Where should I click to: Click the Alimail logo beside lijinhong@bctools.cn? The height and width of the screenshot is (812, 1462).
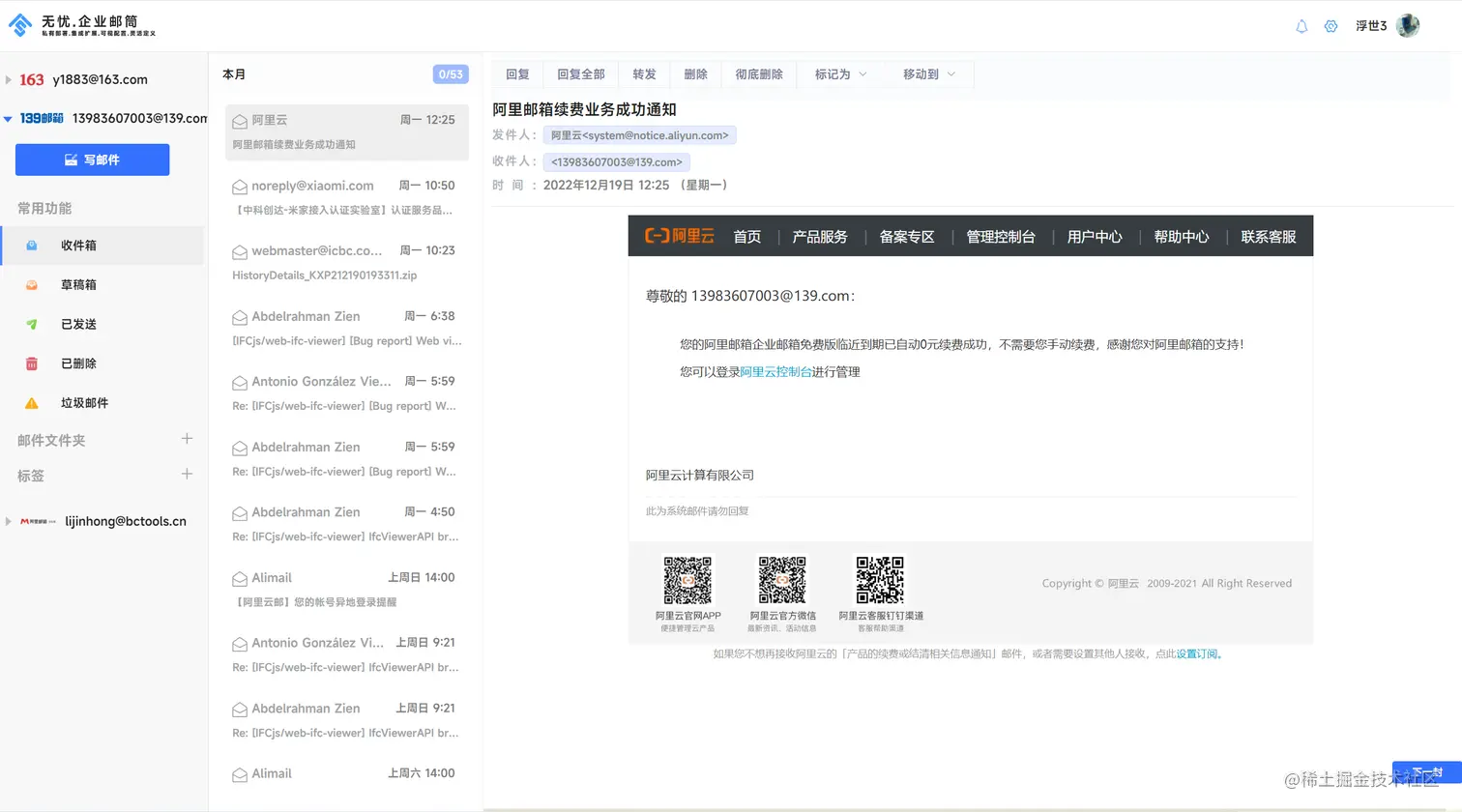tap(38, 521)
